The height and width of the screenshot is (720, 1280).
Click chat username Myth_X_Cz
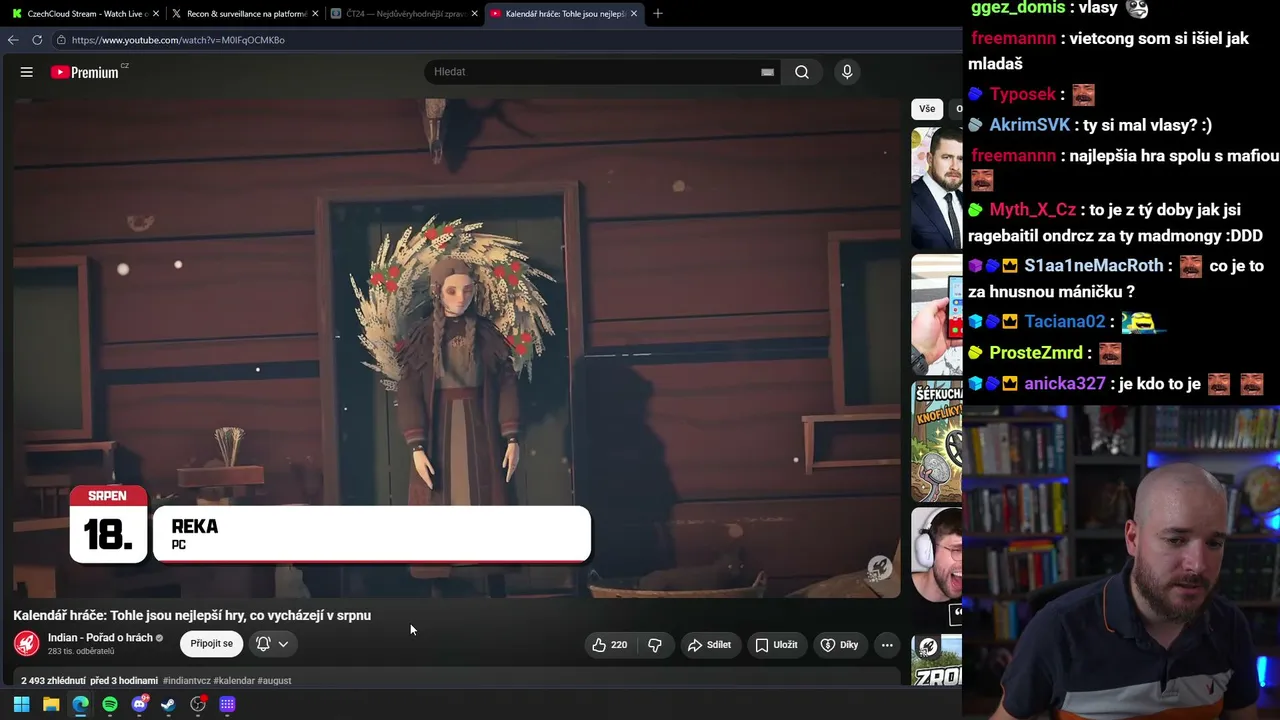click(x=1033, y=210)
